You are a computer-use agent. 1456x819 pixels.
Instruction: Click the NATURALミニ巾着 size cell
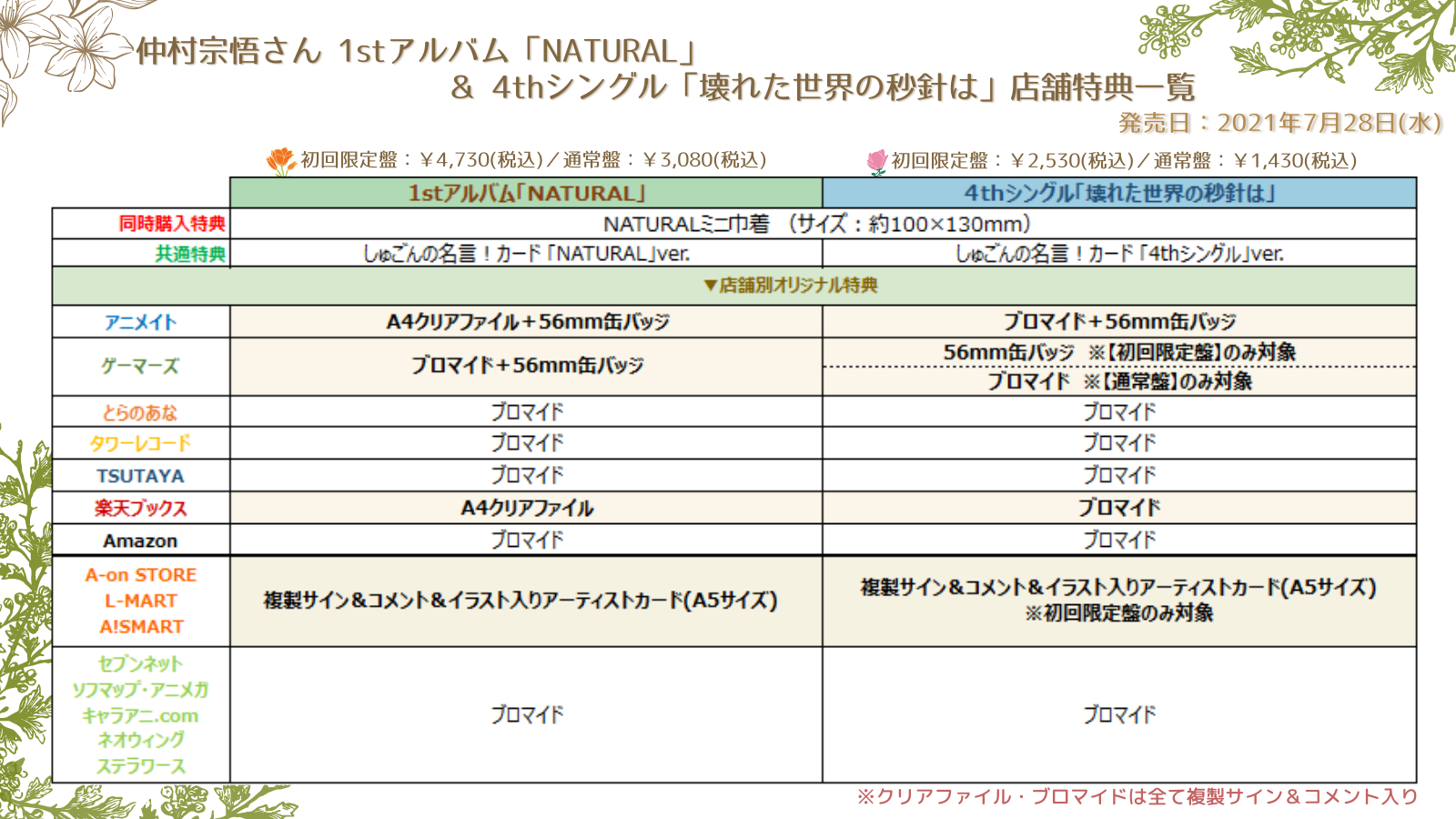pos(823,224)
